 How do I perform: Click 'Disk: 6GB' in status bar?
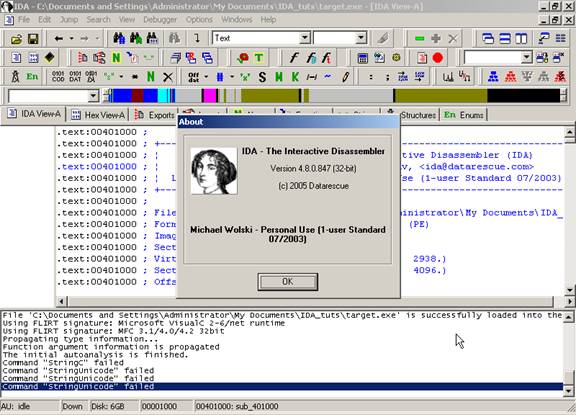(x=108, y=407)
